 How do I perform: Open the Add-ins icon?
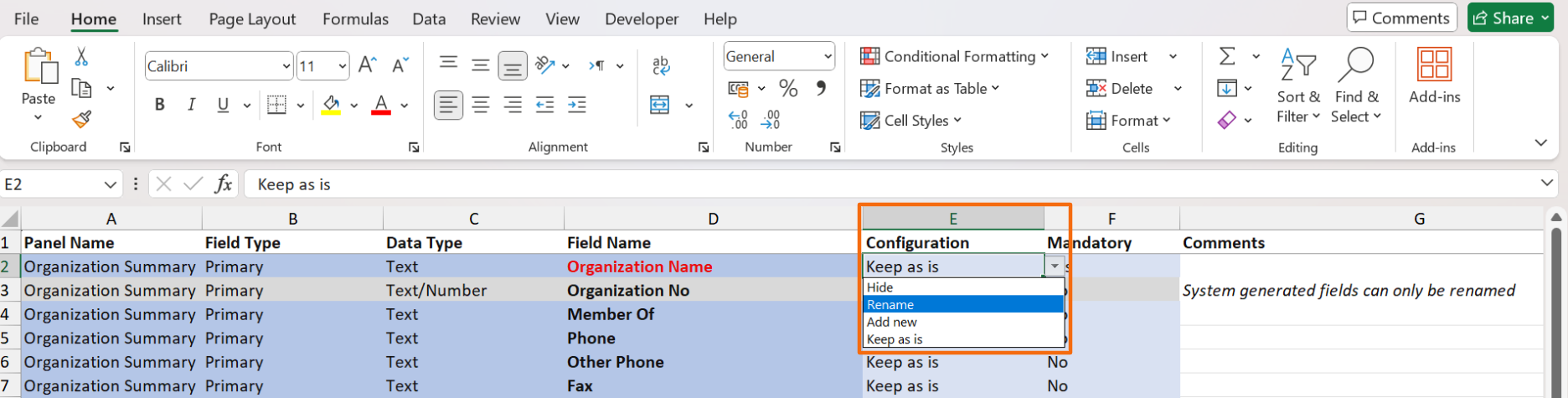coord(1434,75)
